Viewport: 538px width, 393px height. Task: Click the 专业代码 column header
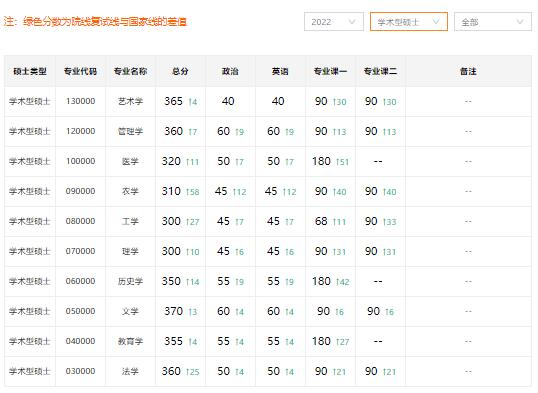pos(80,71)
